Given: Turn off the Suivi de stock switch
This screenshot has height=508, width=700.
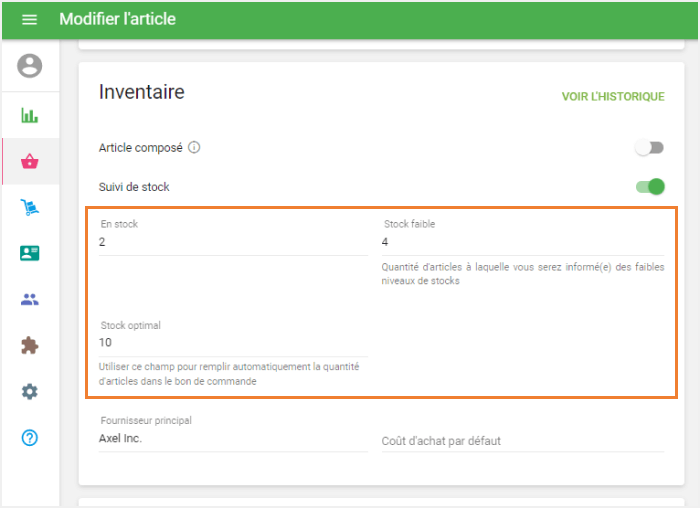Looking at the screenshot, I should (x=649, y=186).
